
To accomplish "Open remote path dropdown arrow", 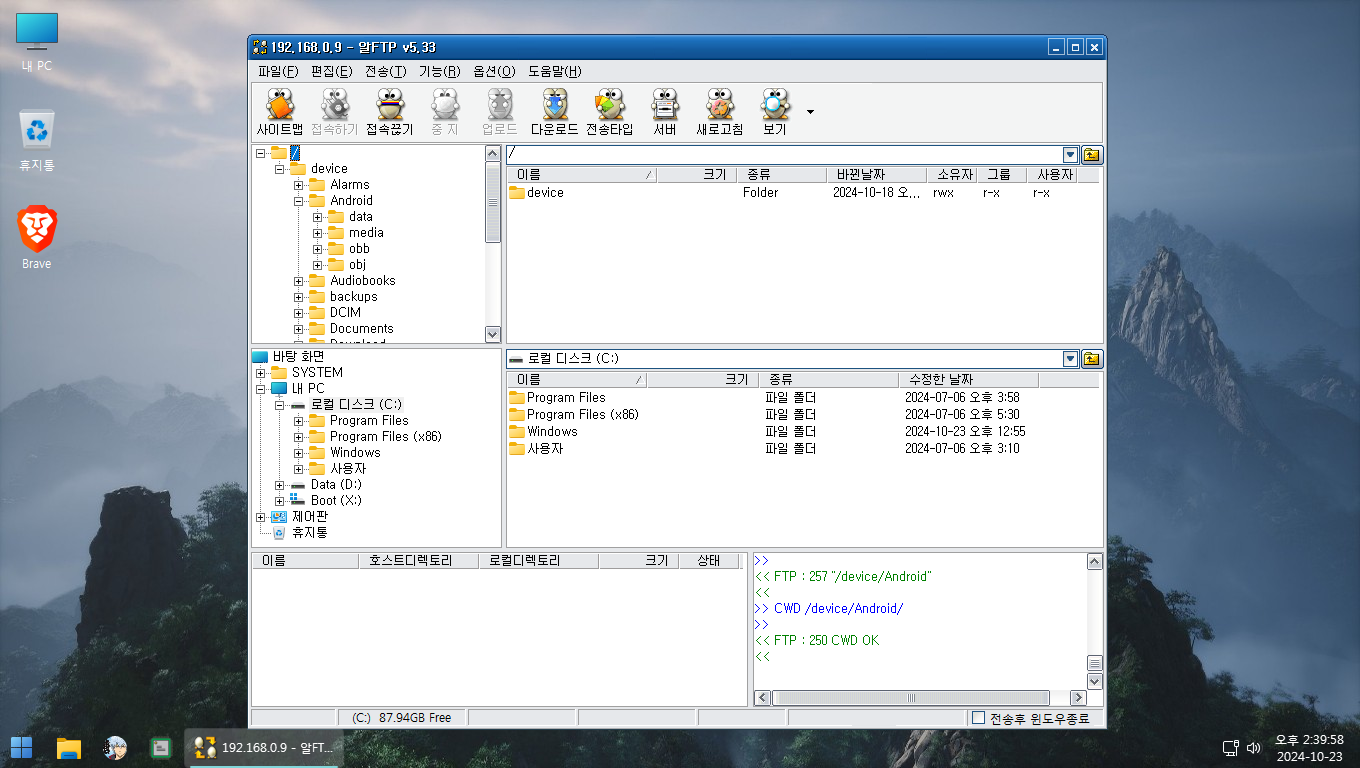I will [x=1070, y=154].
